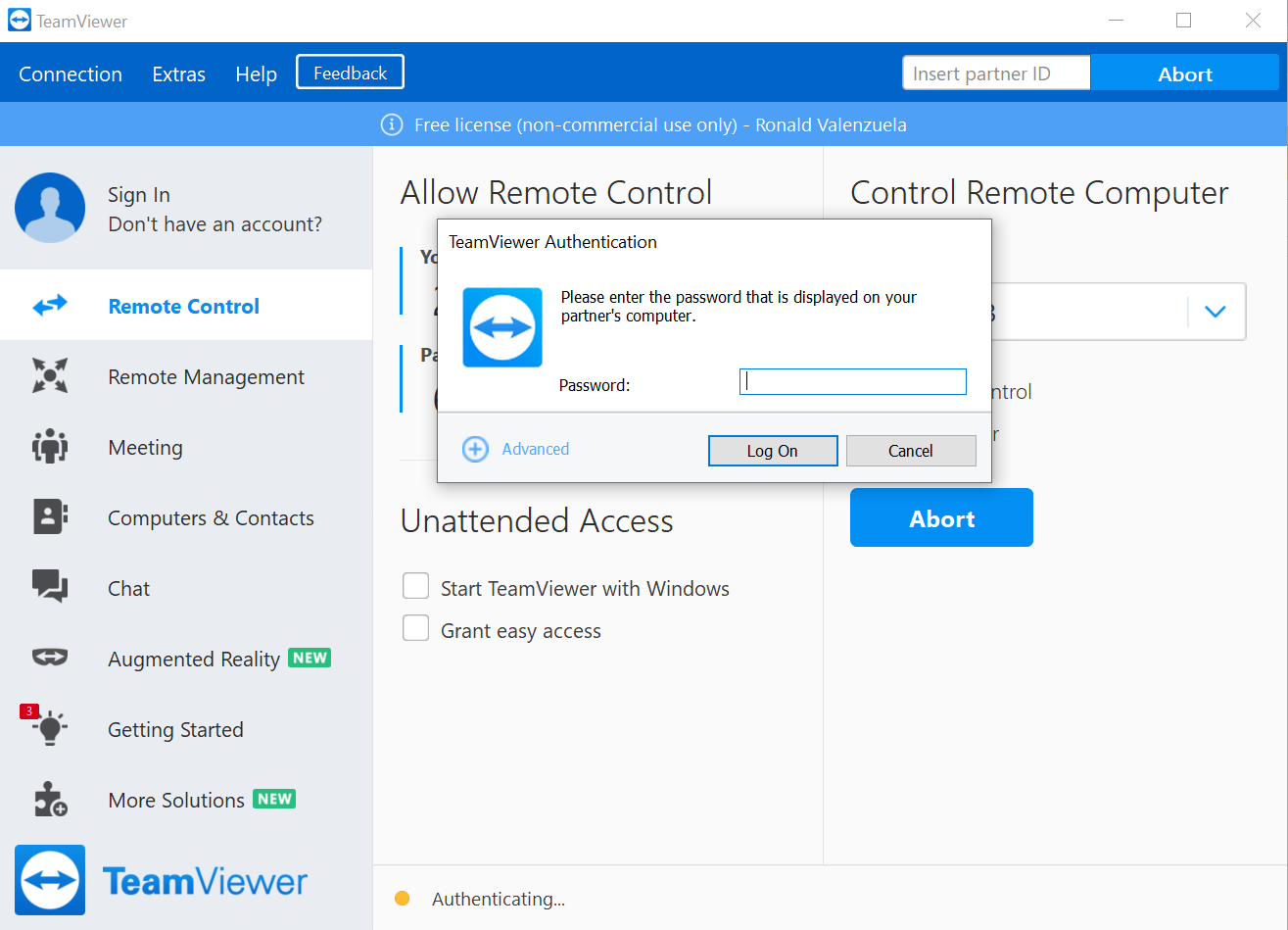Click the NEW badge beside Augmented Reality
Screen dimensions: 1288x930
[310, 658]
